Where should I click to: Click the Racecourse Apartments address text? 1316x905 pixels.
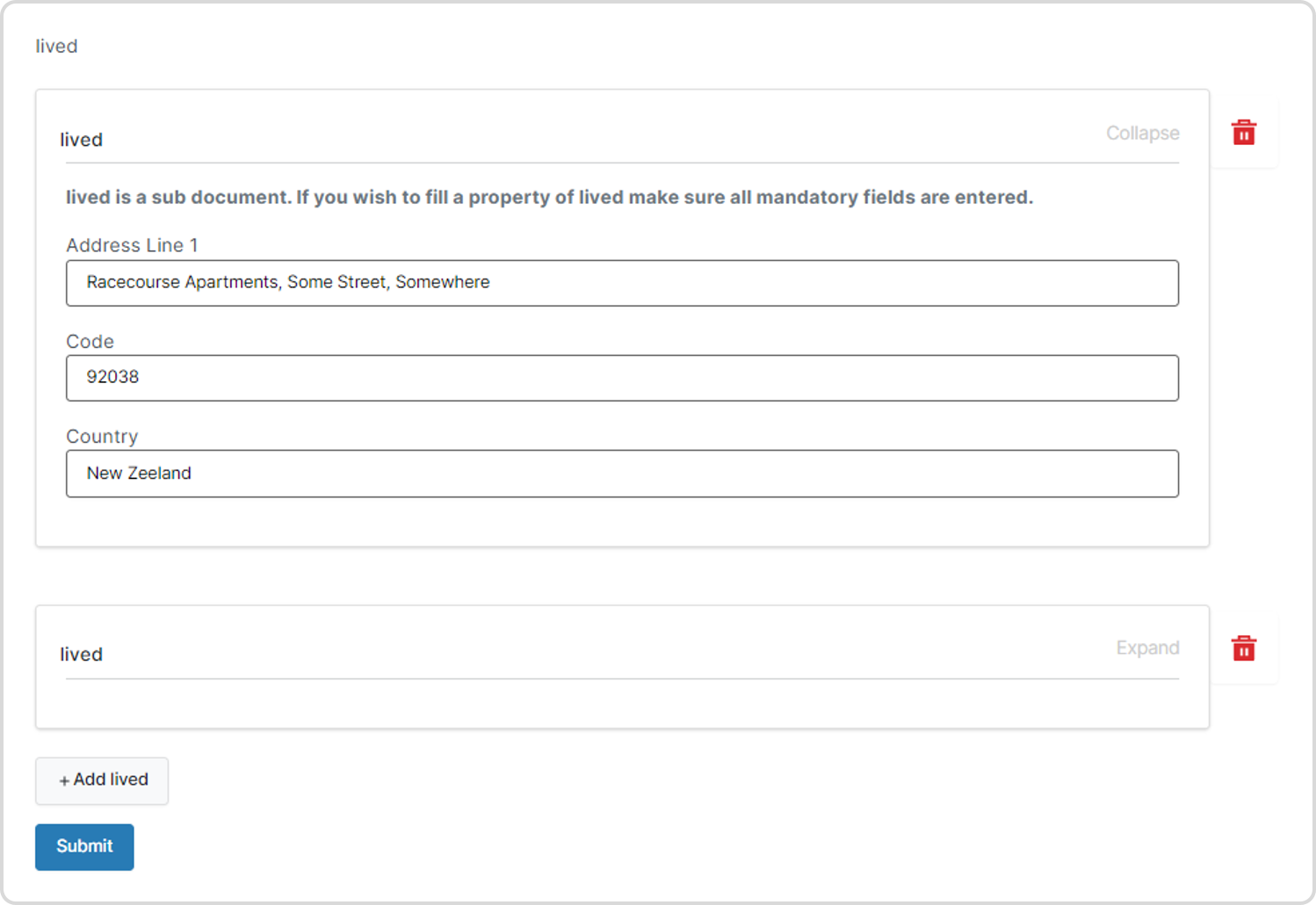pos(288,282)
